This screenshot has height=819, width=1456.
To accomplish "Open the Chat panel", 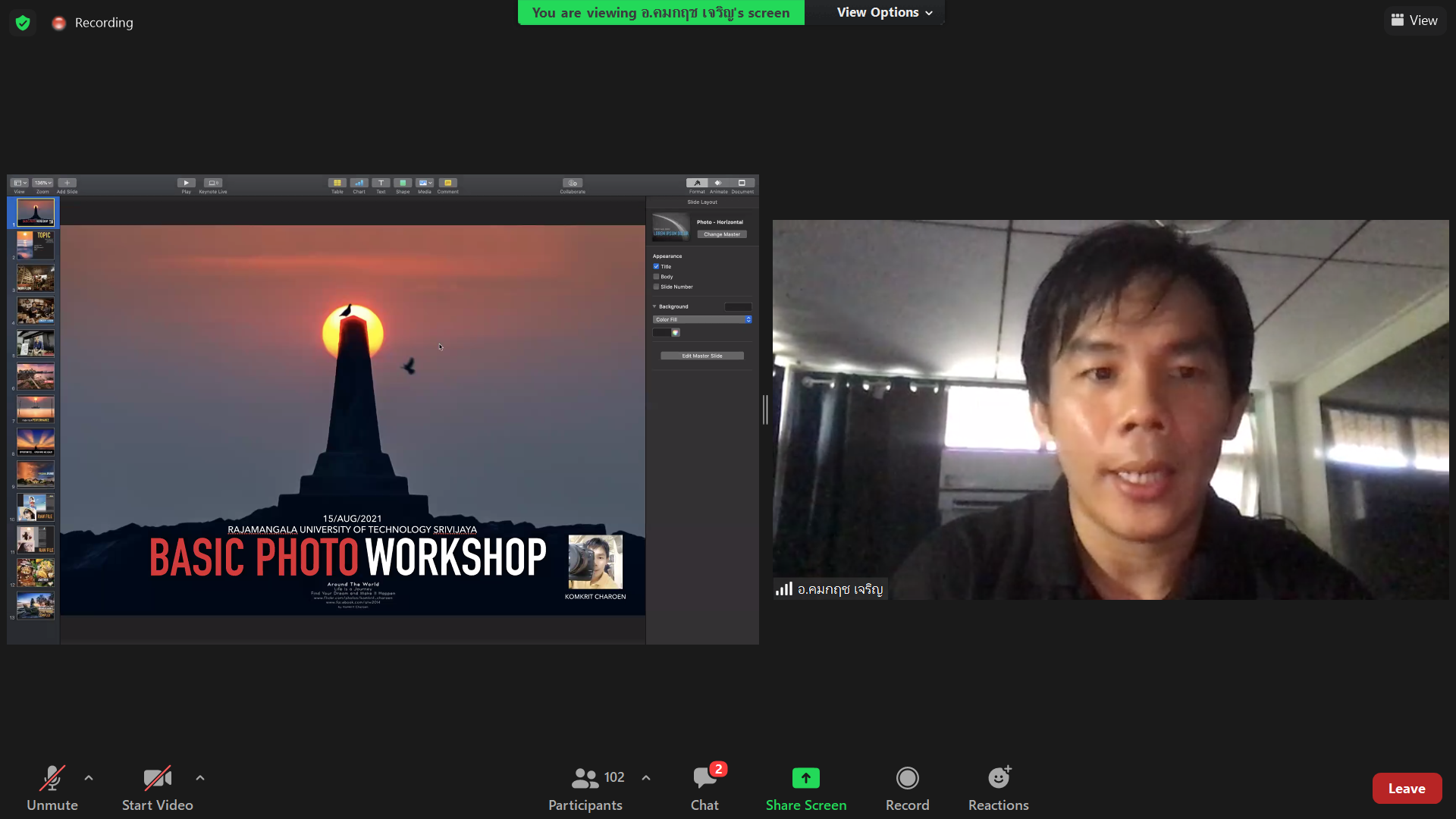I will tap(704, 788).
